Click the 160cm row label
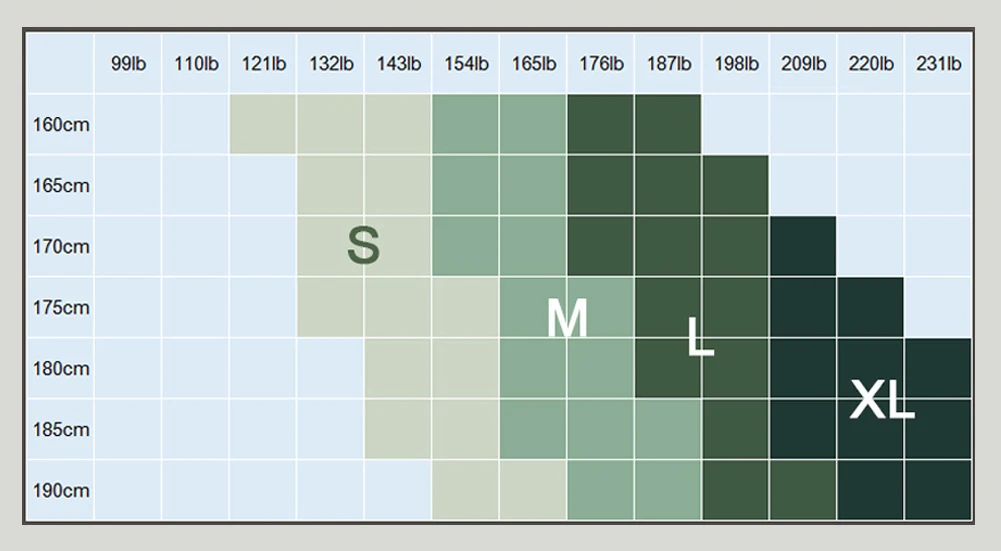1001x551 pixels. pyautogui.click(x=62, y=125)
